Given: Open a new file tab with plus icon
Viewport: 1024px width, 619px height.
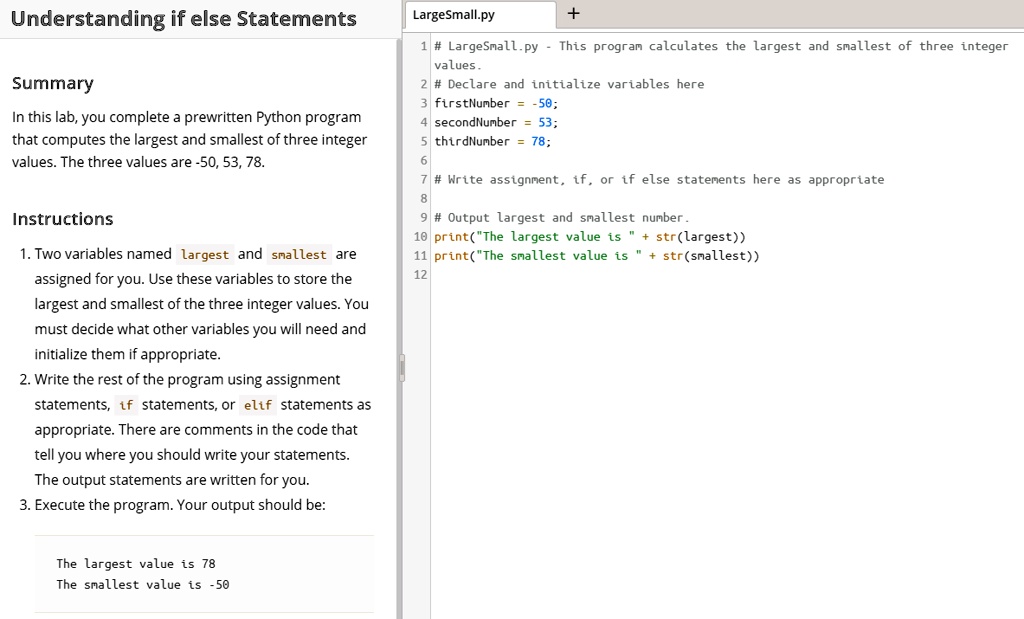Looking at the screenshot, I should click(572, 14).
